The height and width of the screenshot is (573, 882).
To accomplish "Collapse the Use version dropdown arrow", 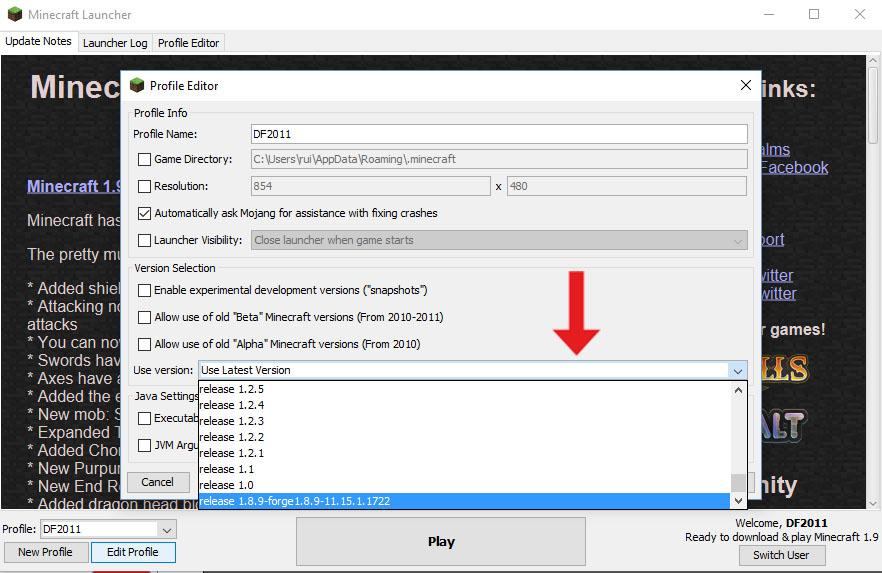I will coord(738,371).
